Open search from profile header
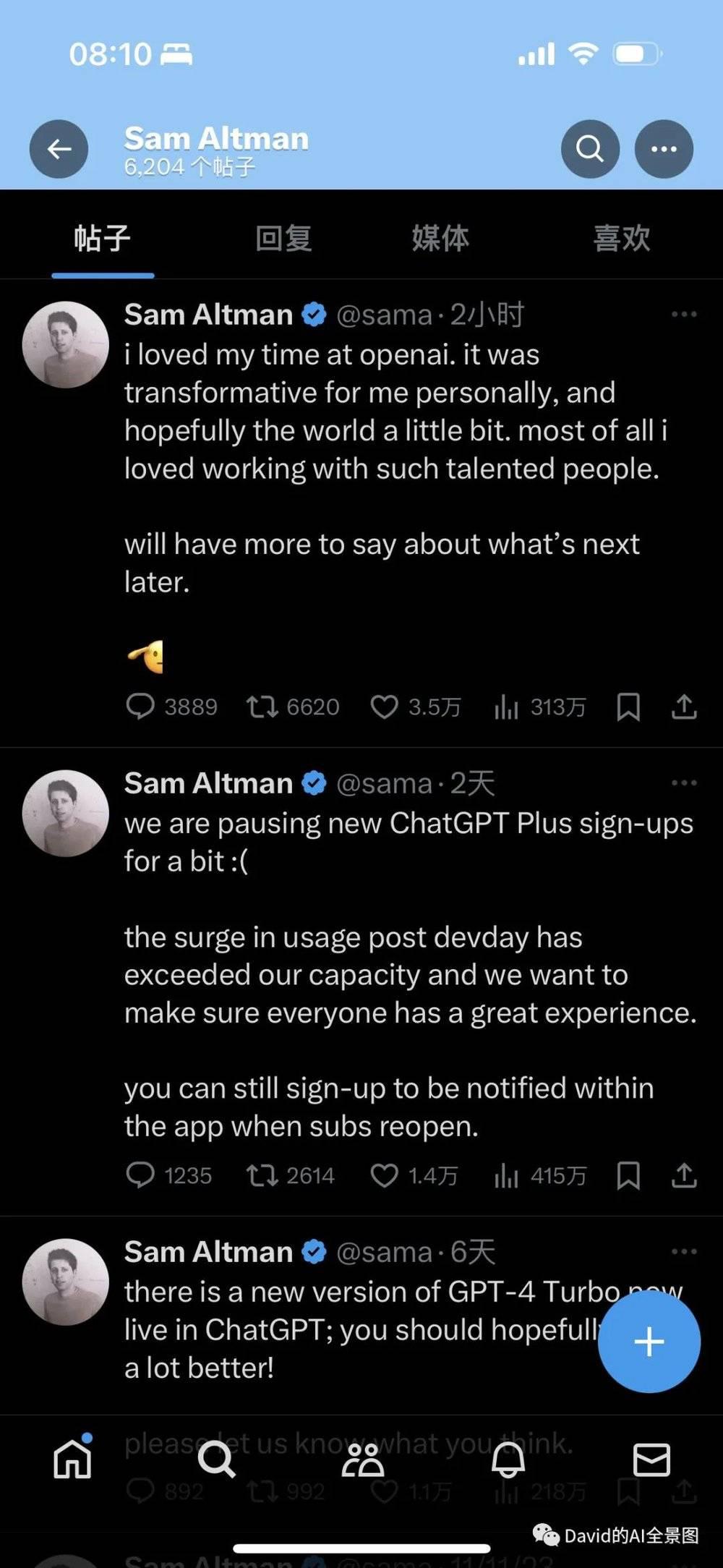Viewport: 723px width, 1568px height. 590,149
